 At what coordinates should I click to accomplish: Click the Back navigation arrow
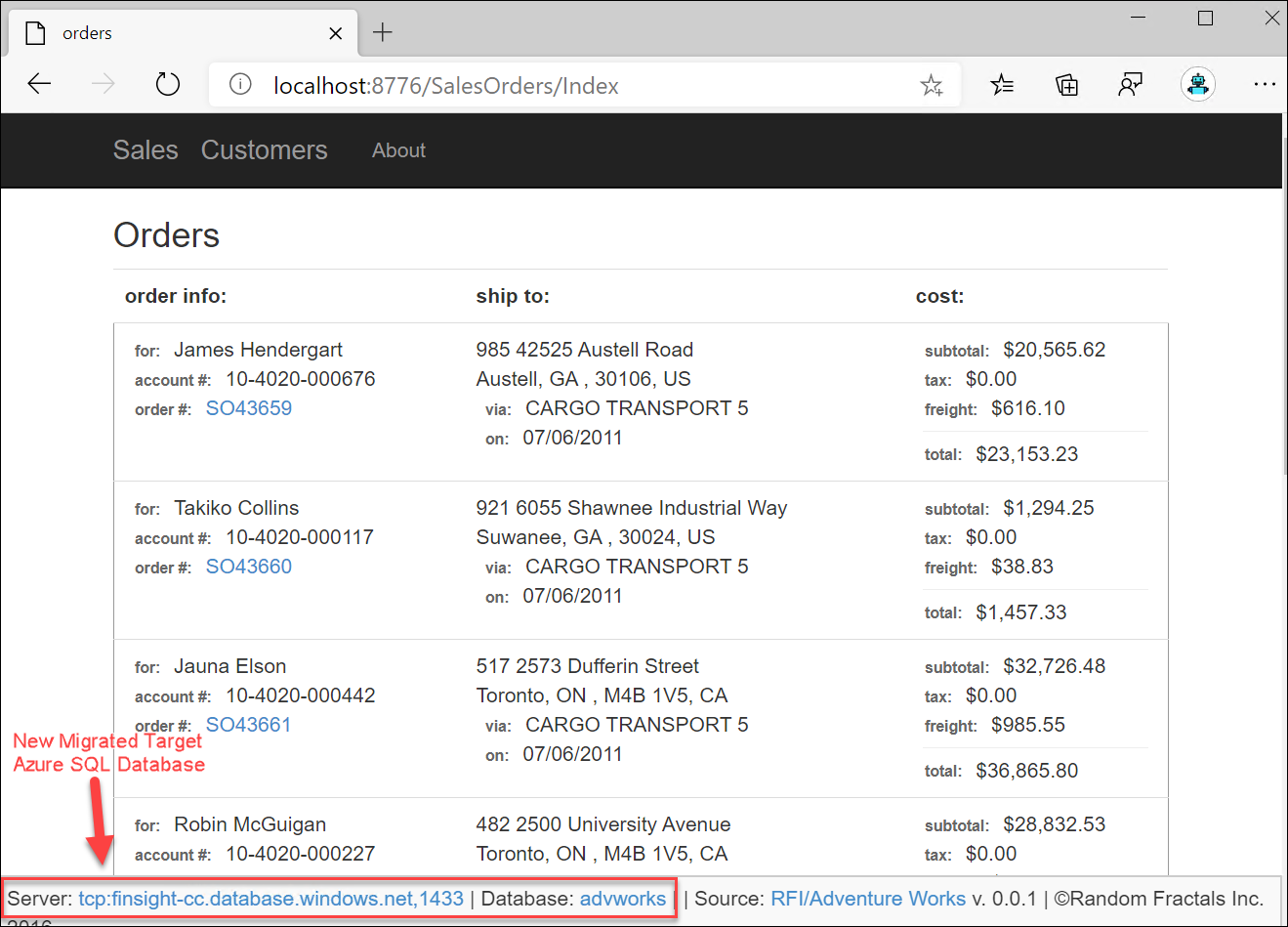(39, 84)
